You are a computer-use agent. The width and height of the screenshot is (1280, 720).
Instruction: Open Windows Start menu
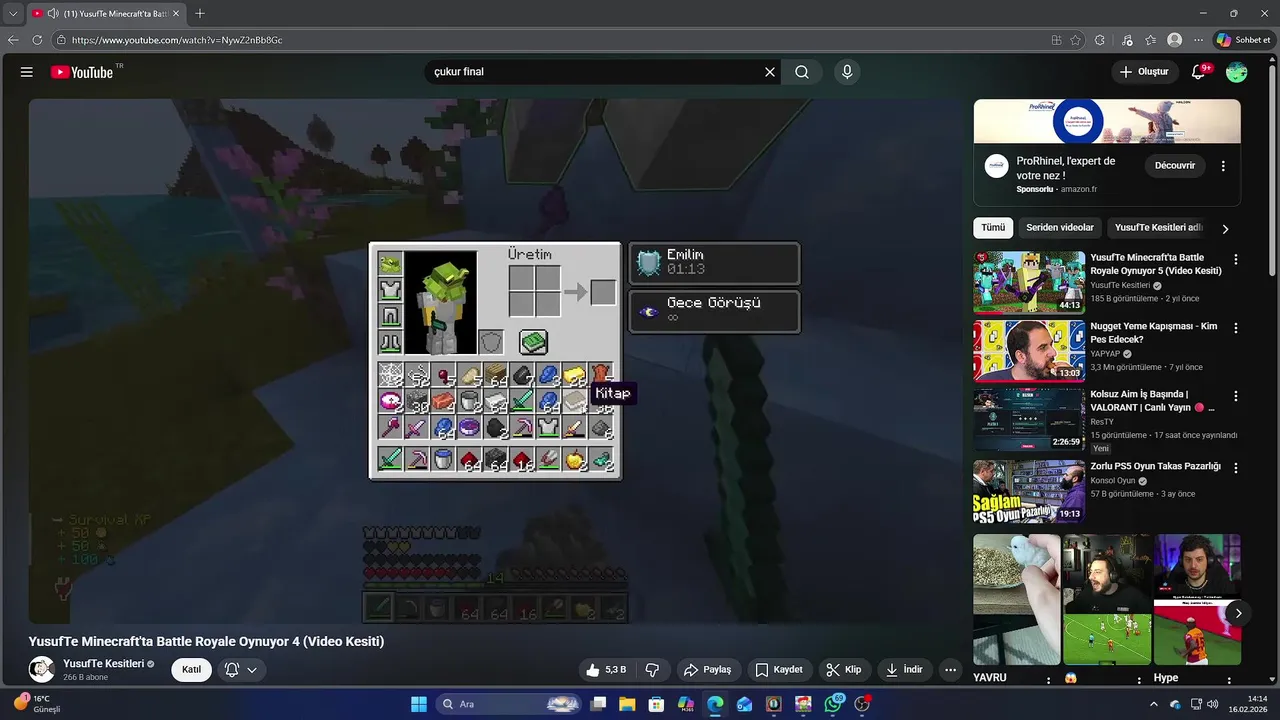[x=419, y=704]
